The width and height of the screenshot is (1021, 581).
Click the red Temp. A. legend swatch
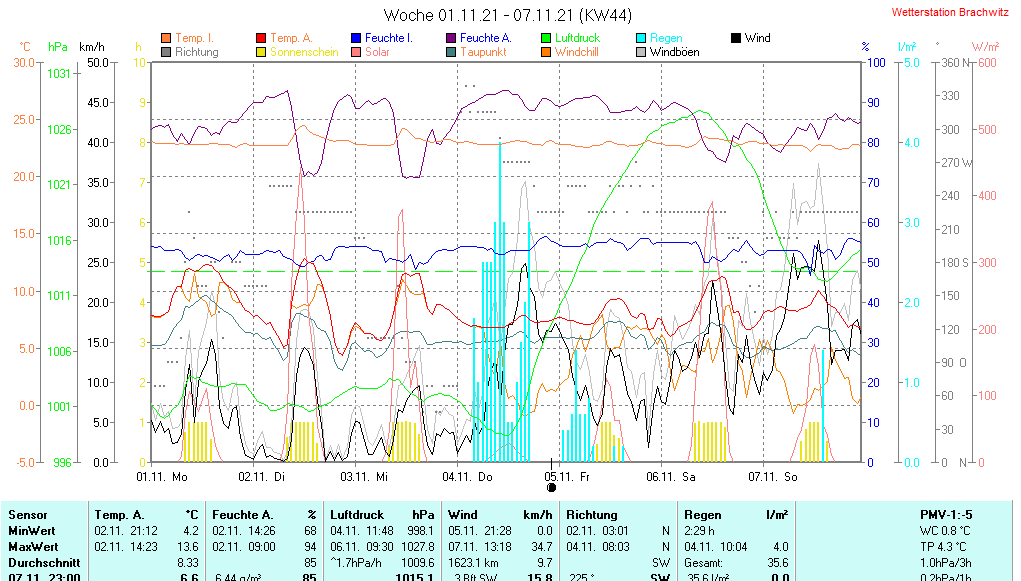[x=261, y=38]
